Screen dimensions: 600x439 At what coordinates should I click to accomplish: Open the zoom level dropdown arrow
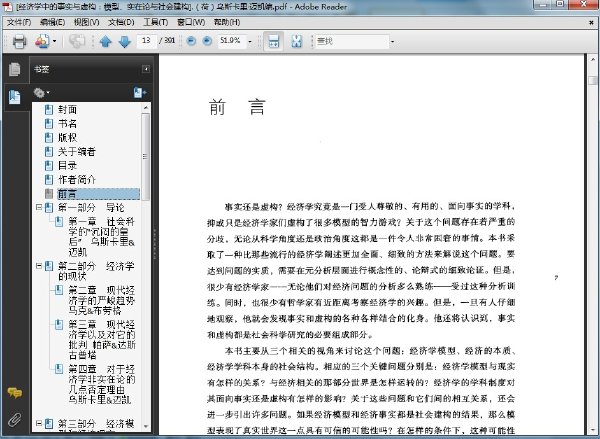click(x=250, y=41)
